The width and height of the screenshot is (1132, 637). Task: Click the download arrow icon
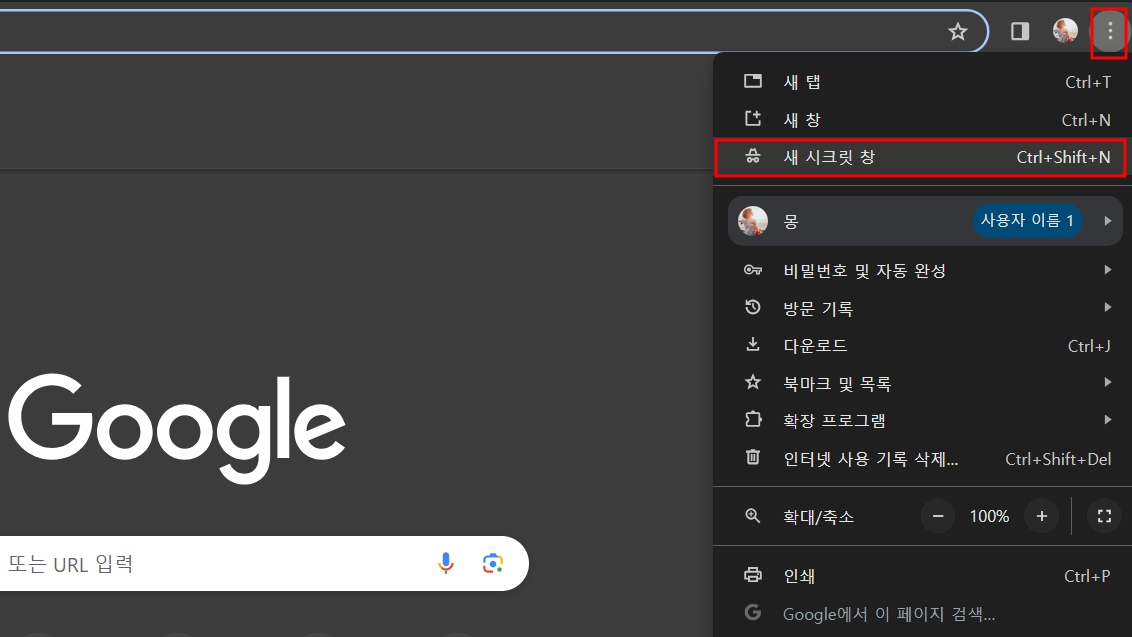click(753, 344)
